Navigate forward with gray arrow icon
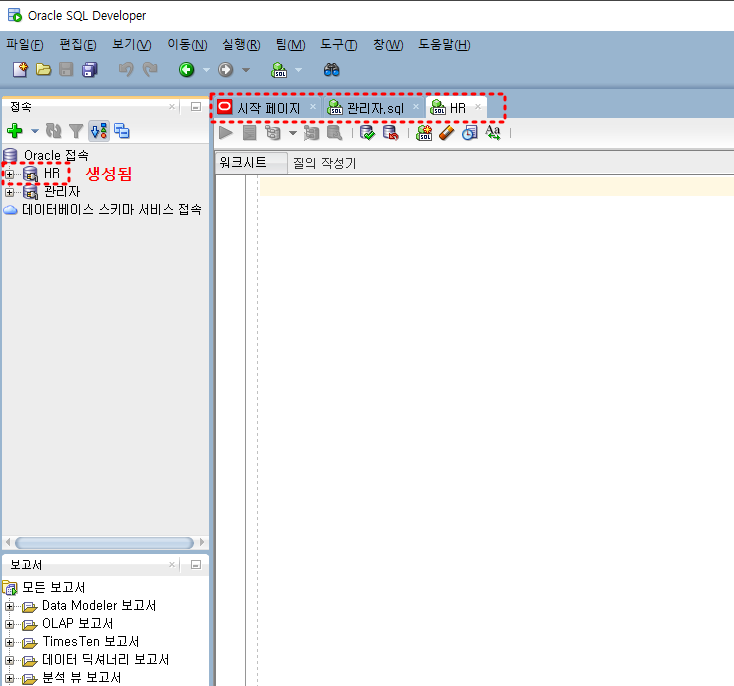 [226, 70]
